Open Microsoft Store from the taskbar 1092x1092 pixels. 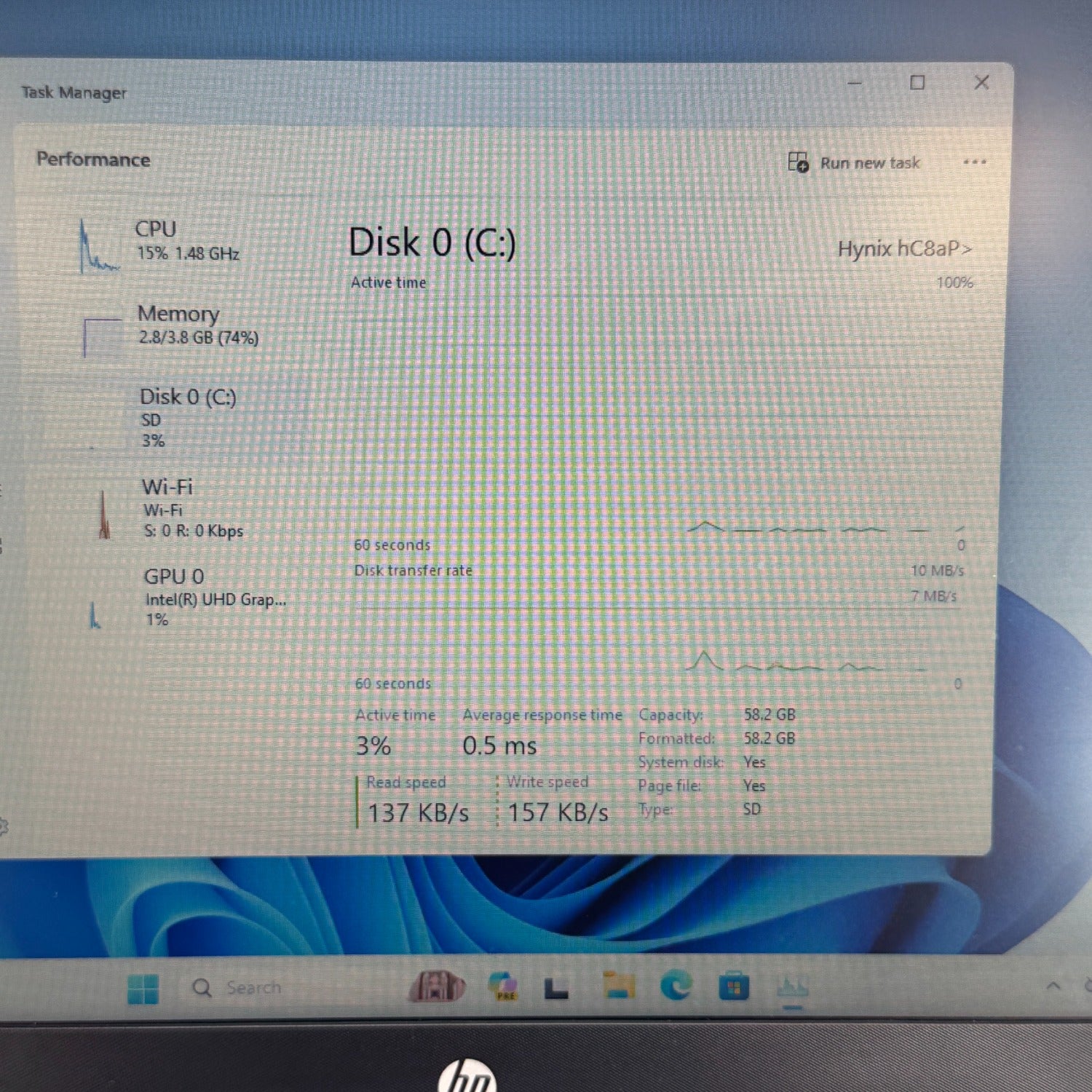(x=734, y=988)
